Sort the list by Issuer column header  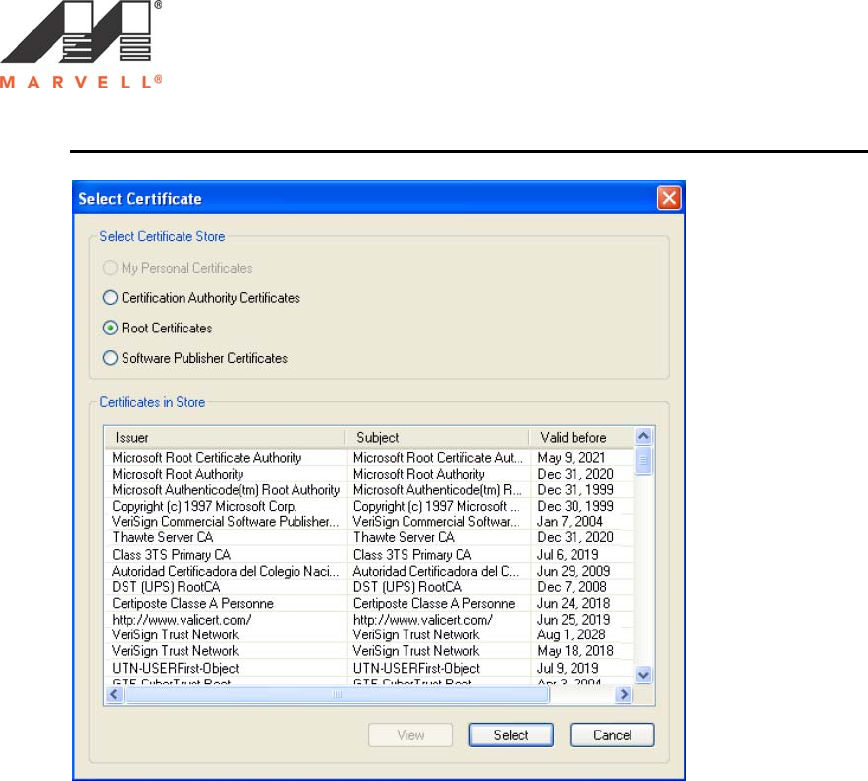[x=225, y=437]
